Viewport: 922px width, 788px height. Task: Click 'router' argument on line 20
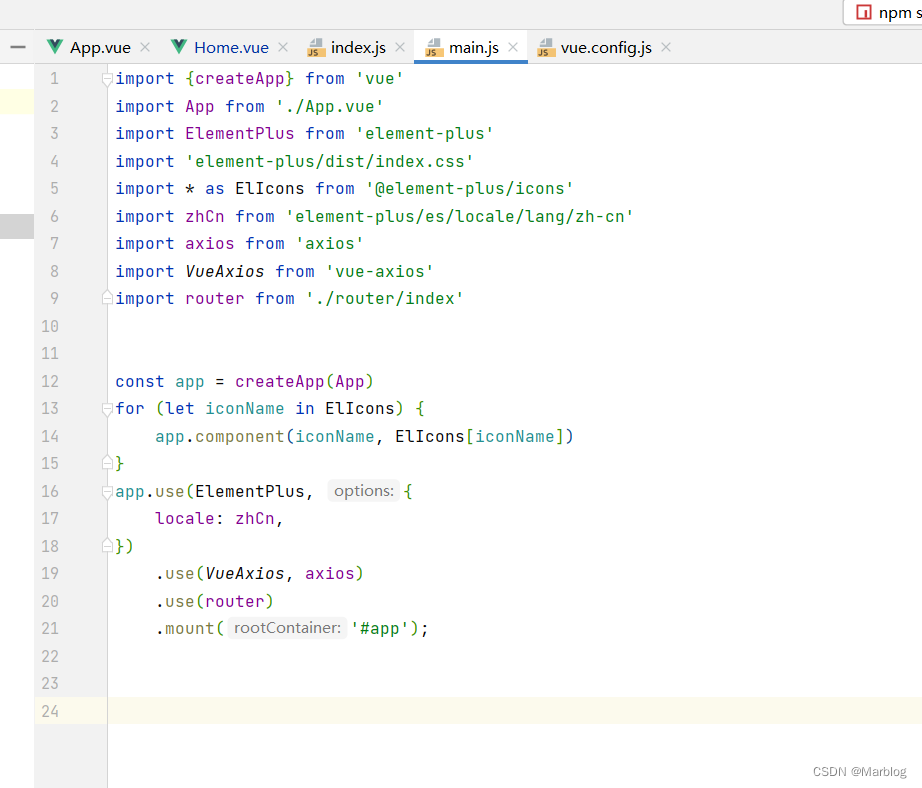[x=235, y=601]
